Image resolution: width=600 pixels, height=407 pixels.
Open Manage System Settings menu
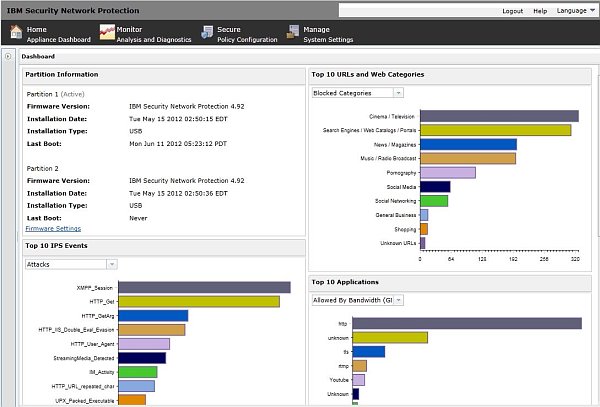328,34
